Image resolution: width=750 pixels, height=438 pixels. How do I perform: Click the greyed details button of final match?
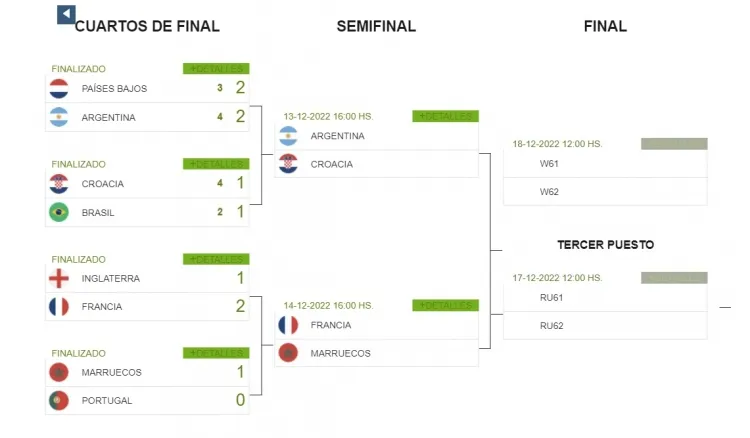tap(674, 143)
